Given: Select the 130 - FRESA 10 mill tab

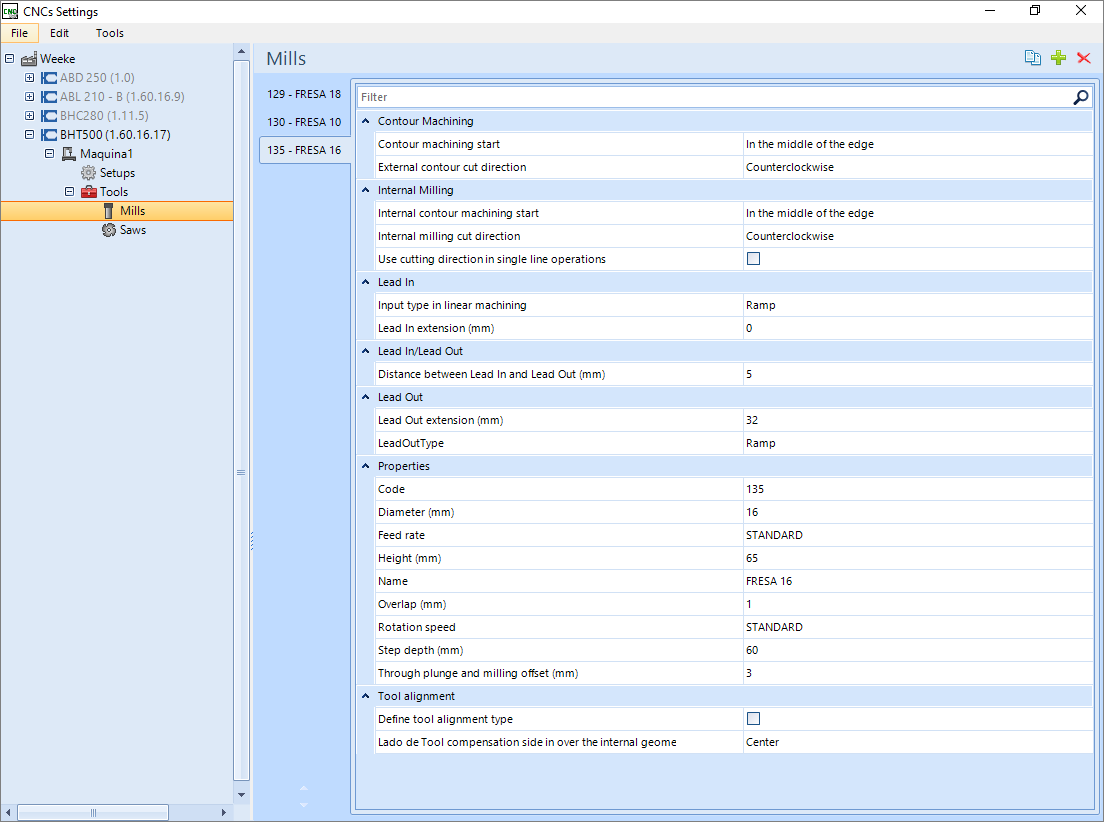Looking at the screenshot, I should click(x=305, y=123).
